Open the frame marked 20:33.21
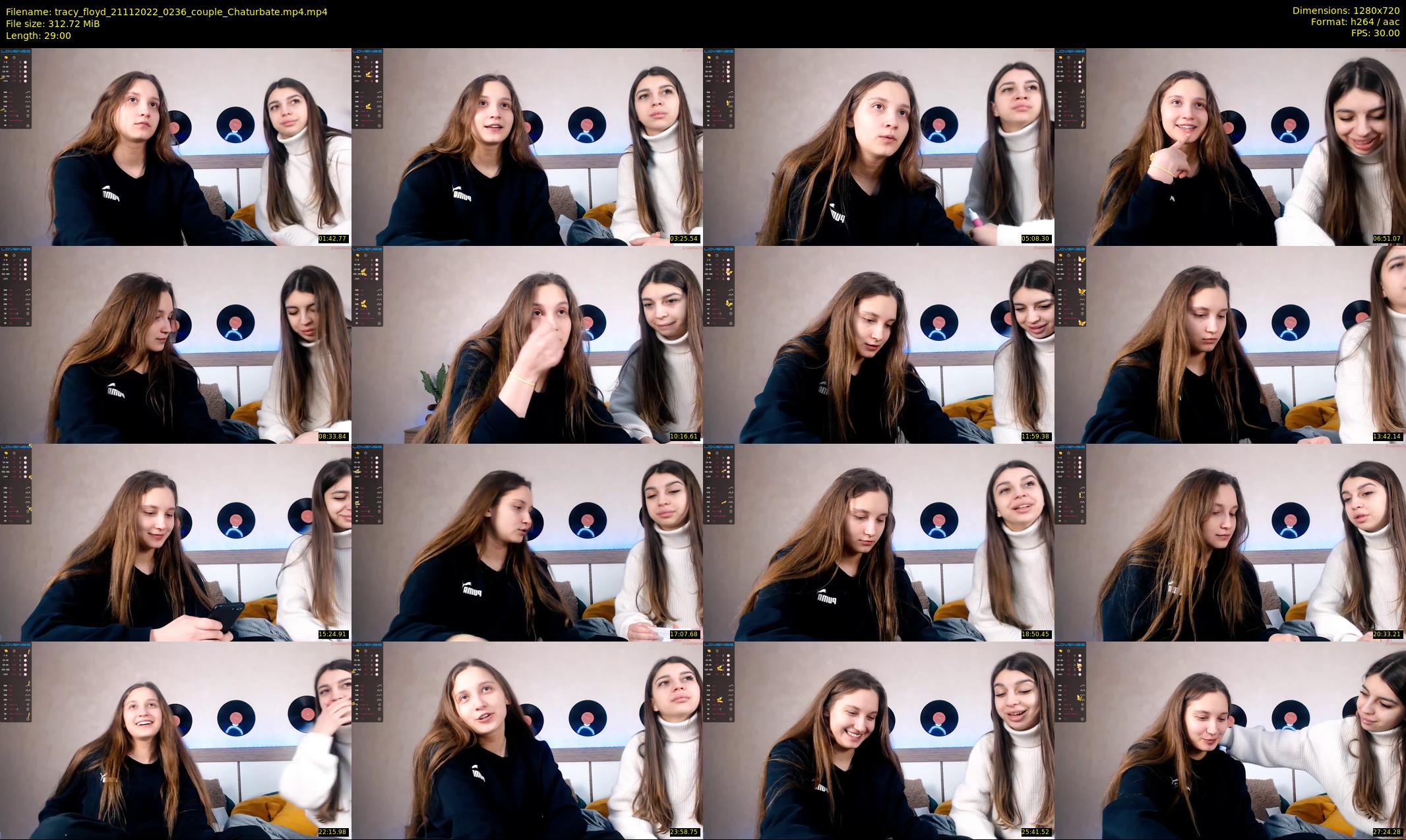The height and width of the screenshot is (840, 1406). coord(1230,542)
